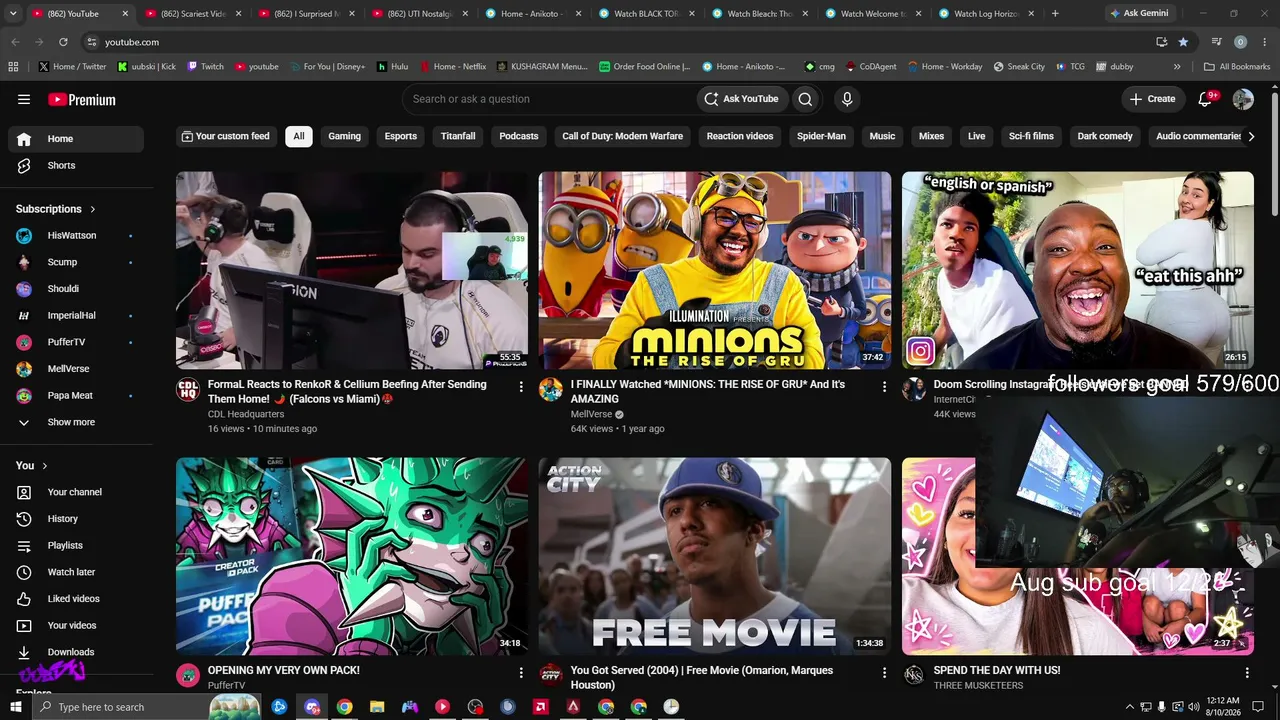Open the FREE MOVIE video thumbnail

[715, 557]
